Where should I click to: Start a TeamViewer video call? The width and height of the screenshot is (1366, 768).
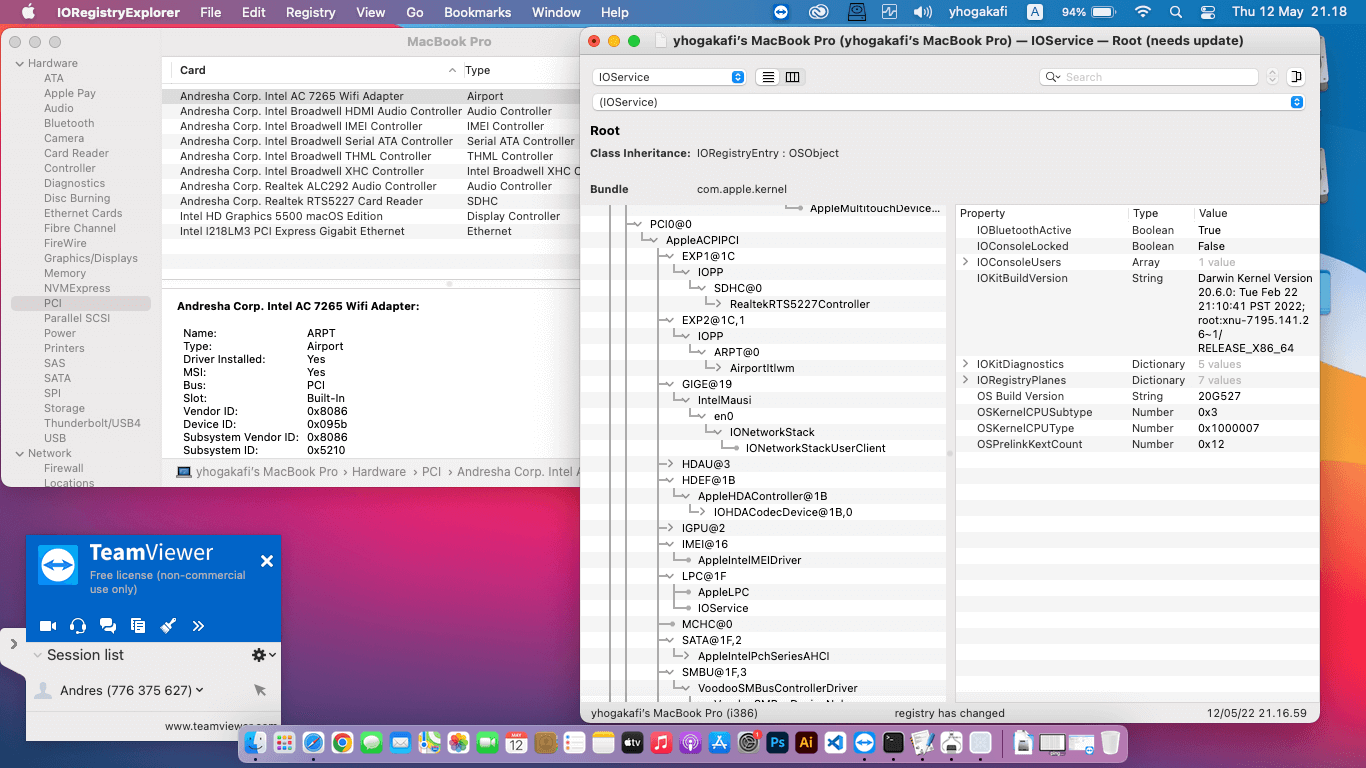pos(47,626)
